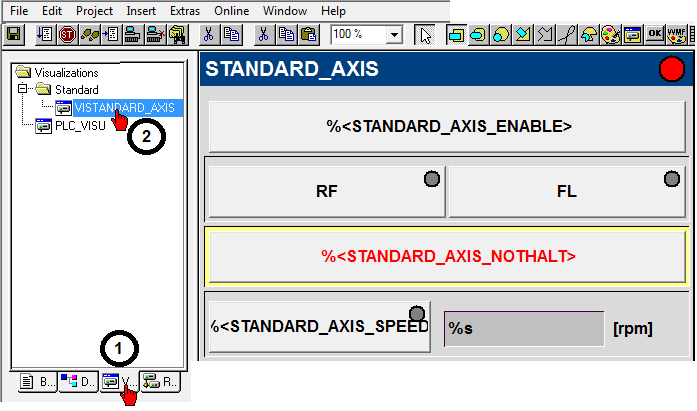Image resolution: width=697 pixels, height=411 pixels.
Task: Click the gray indicator on the RF button
Action: tap(432, 179)
